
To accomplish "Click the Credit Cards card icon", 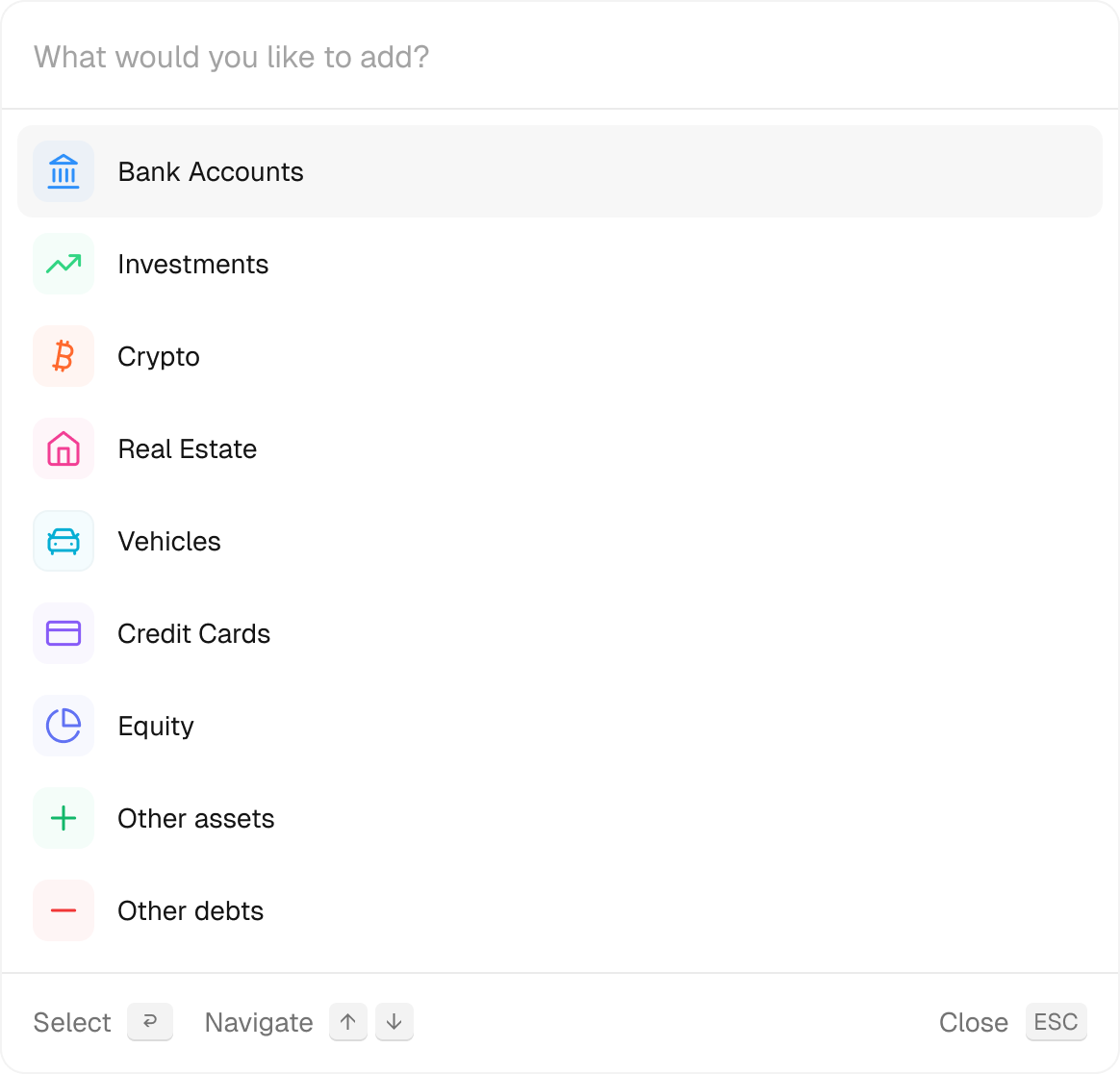I will (x=64, y=633).
